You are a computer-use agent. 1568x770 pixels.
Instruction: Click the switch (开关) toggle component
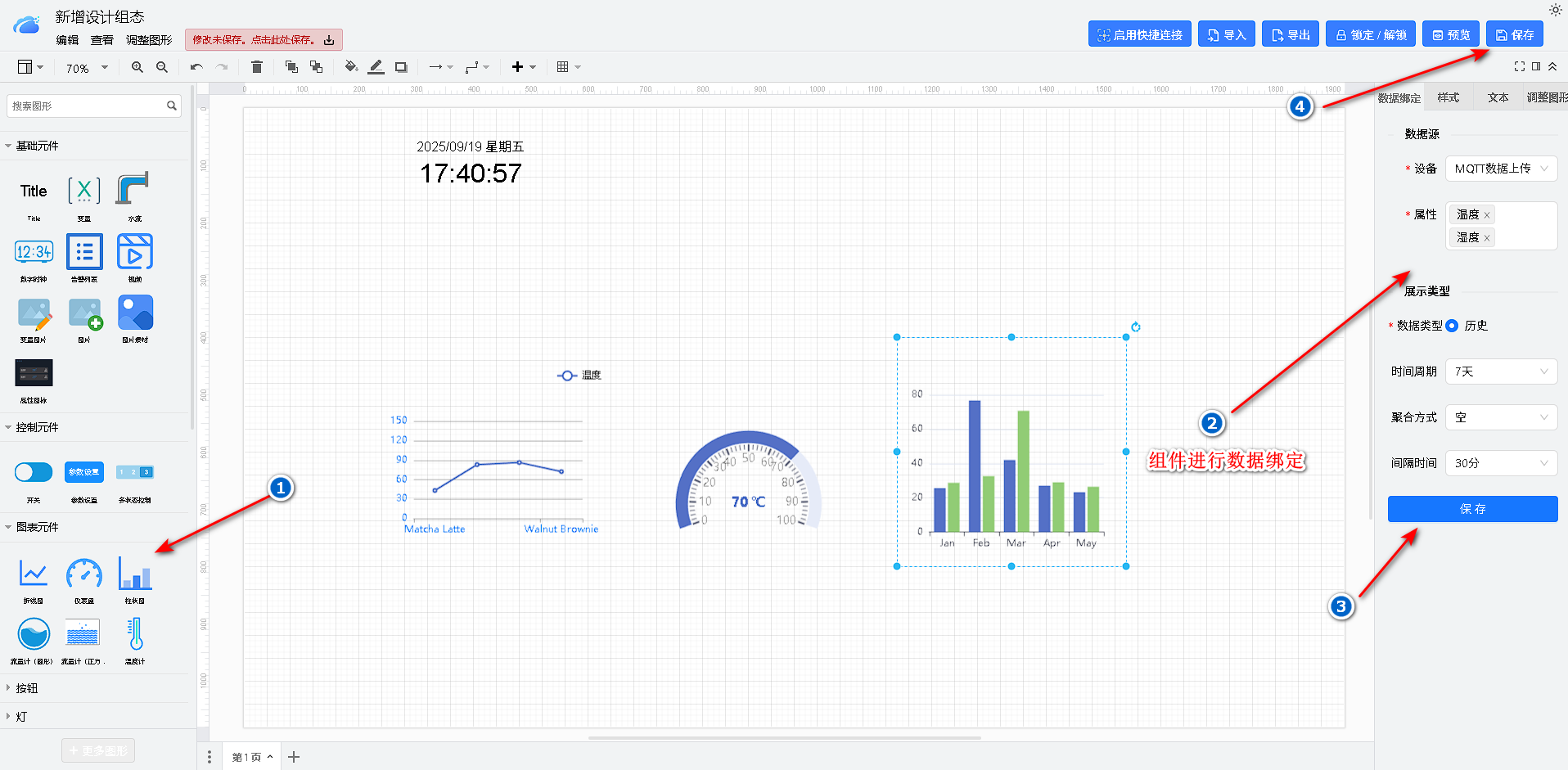click(34, 472)
